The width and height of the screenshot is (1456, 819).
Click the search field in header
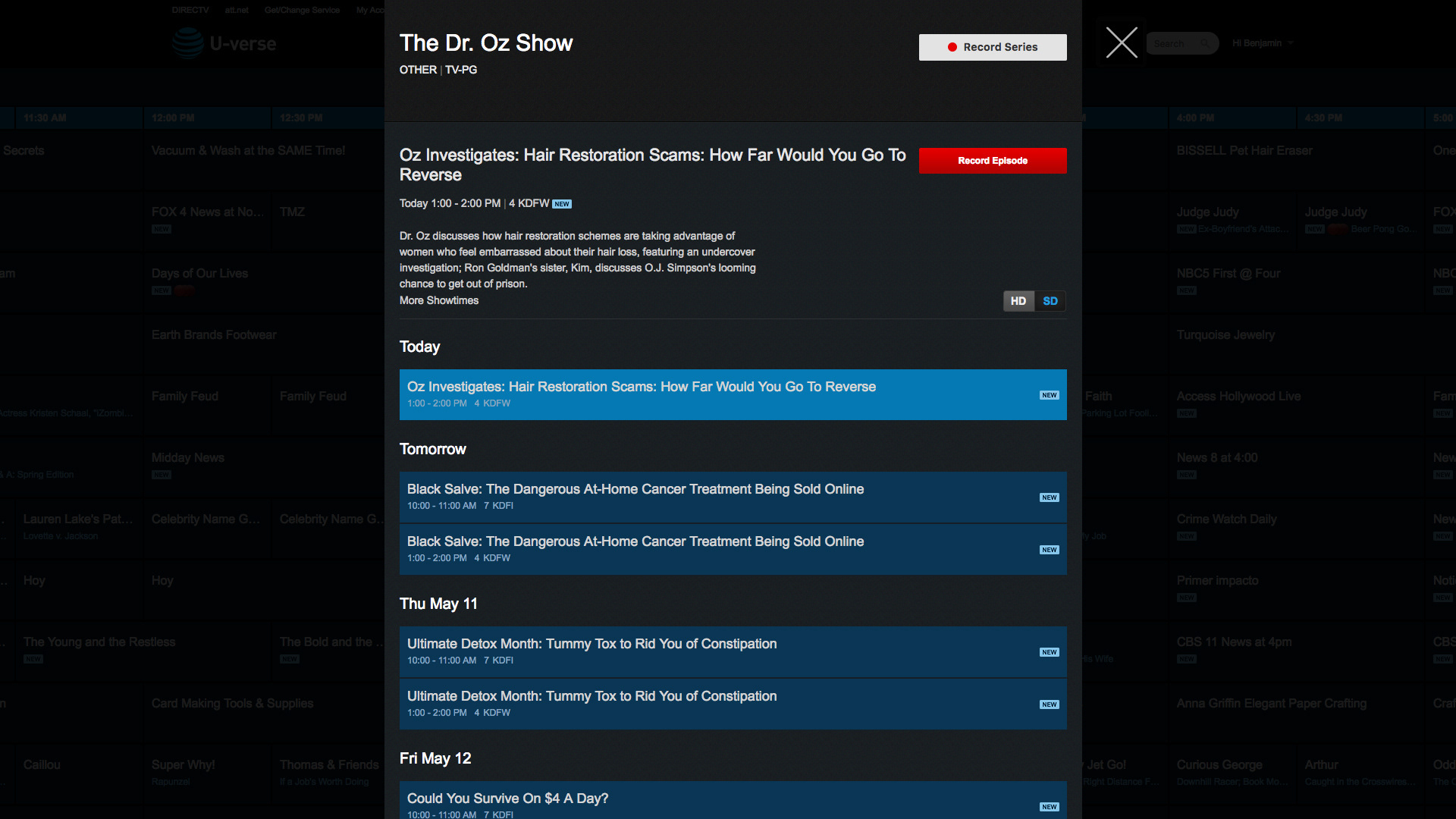(x=1172, y=44)
